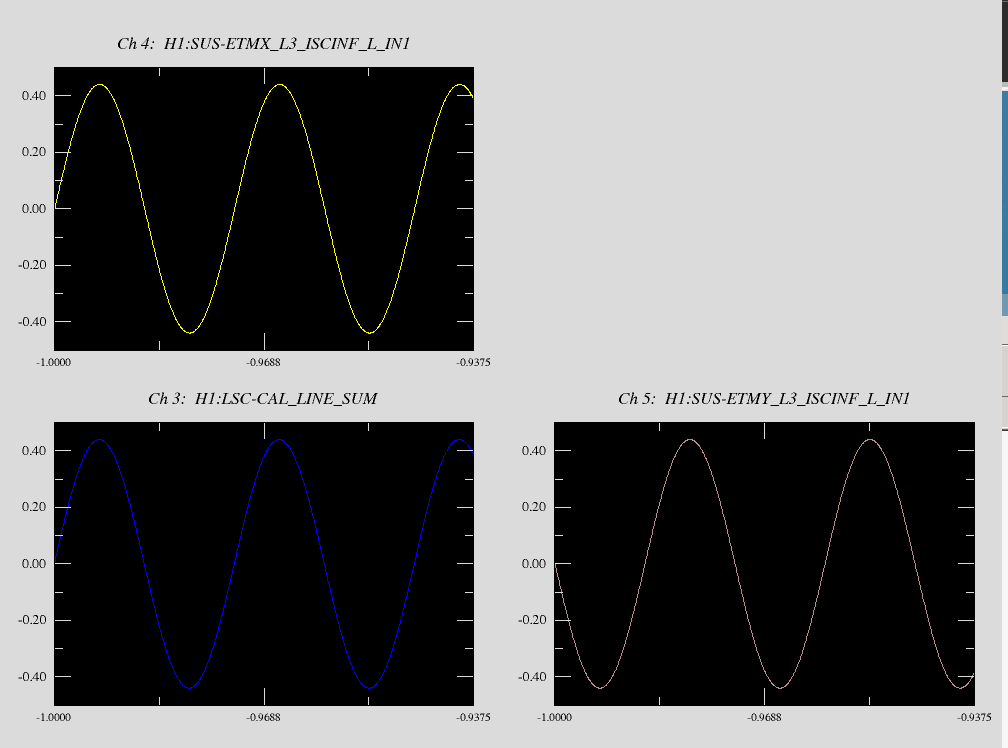
Task: Click the -0.9688 x-axis label under Ch 3
Action: (264, 717)
